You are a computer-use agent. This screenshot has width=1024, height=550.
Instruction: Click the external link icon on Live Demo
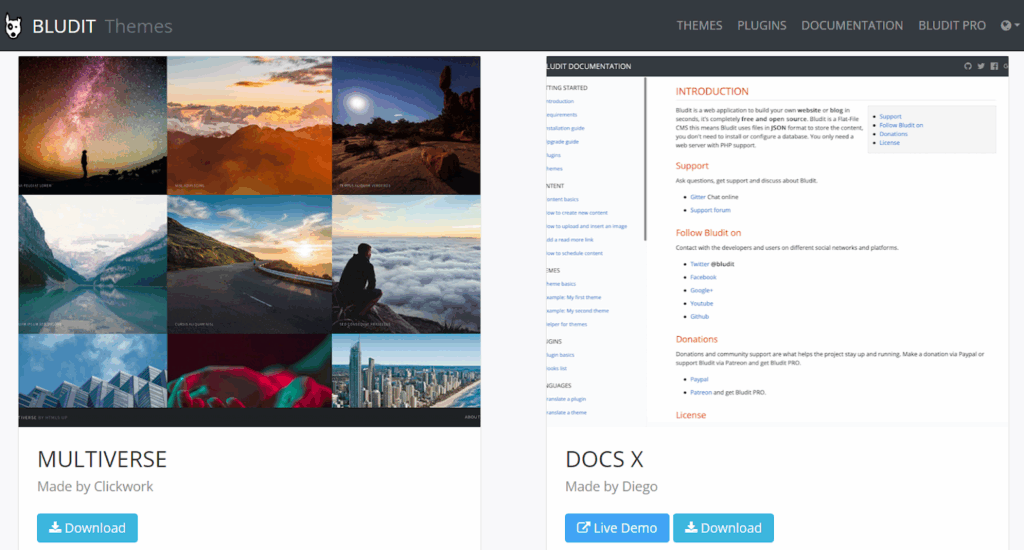pos(583,527)
